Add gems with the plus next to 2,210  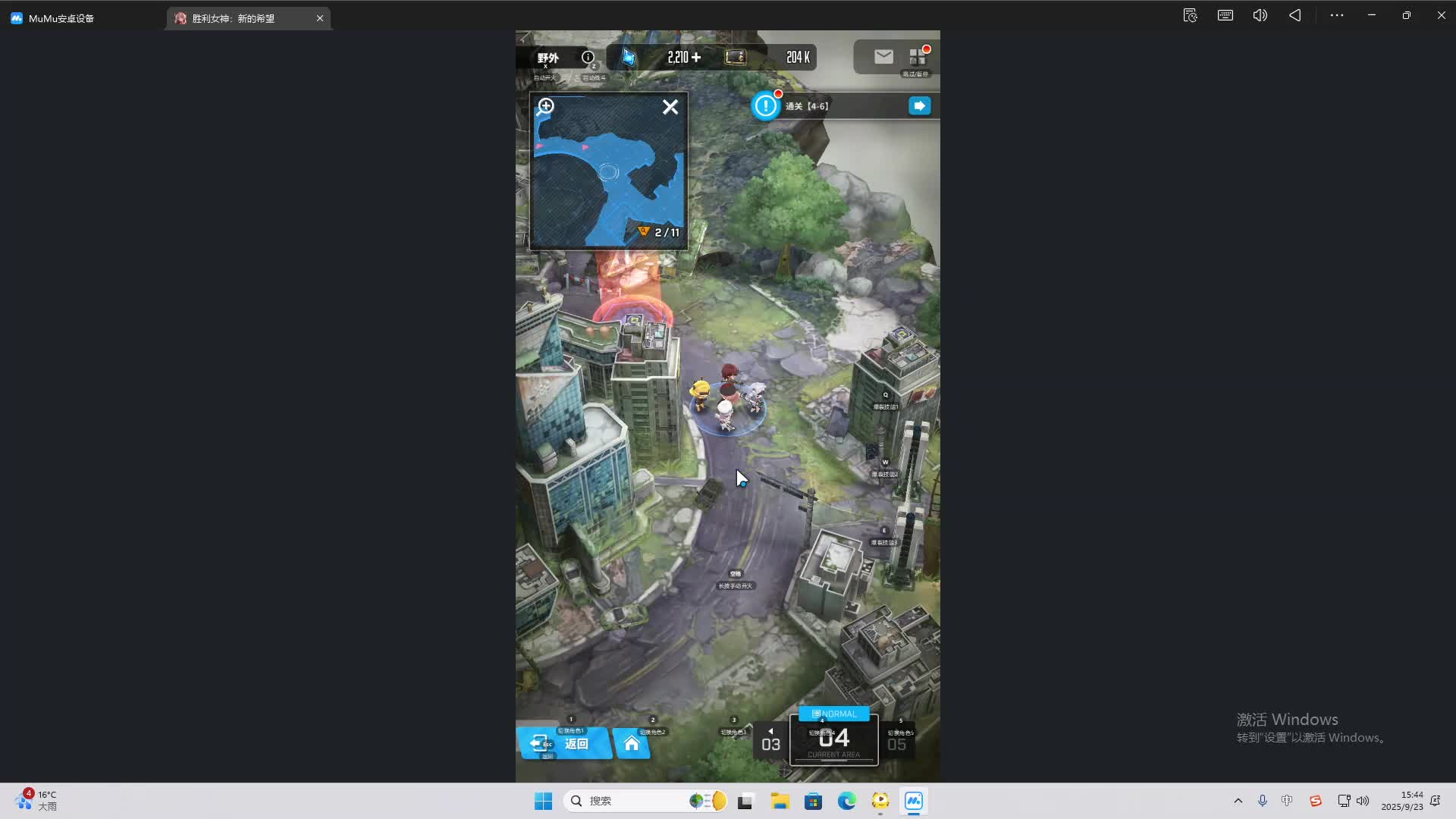point(696,57)
